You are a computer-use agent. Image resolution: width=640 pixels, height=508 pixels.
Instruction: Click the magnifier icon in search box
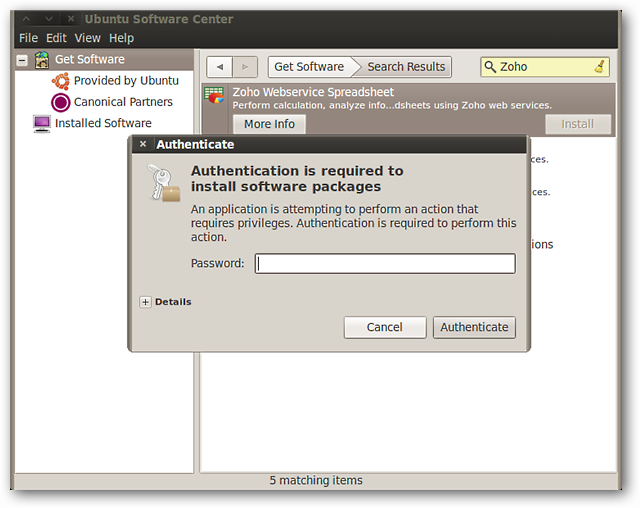(x=490, y=67)
